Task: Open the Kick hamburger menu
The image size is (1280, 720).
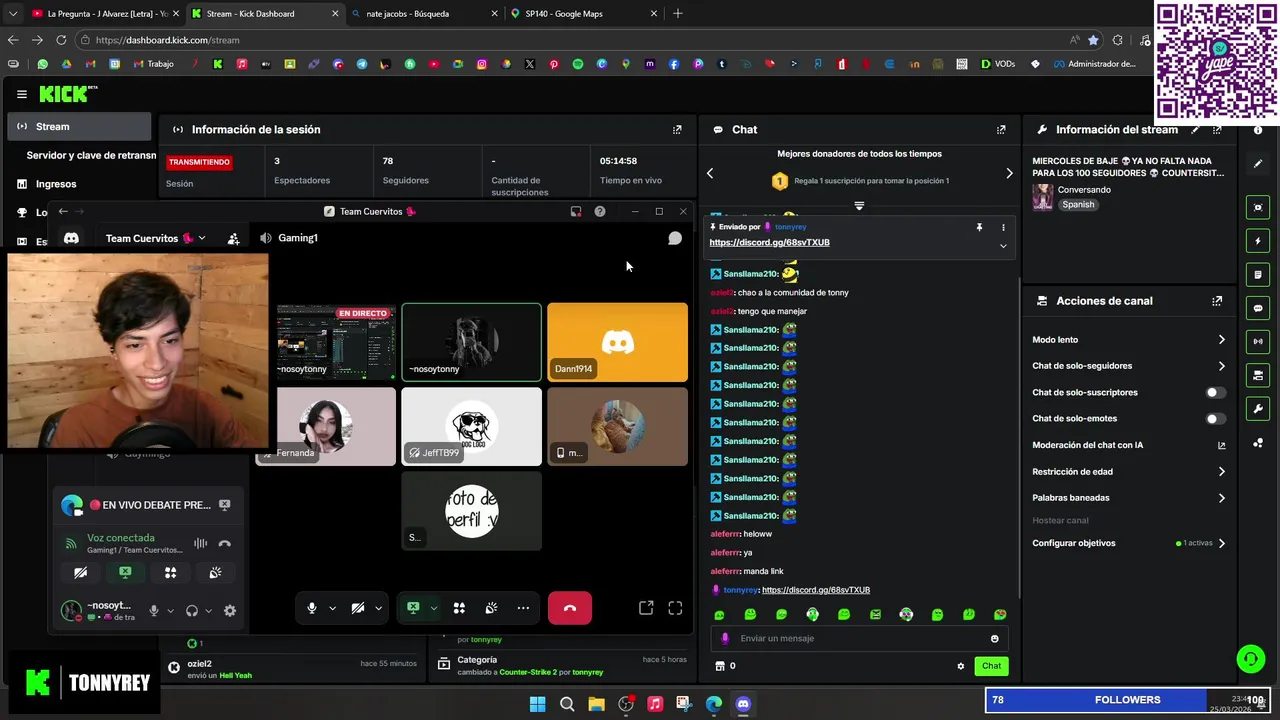Action: click(21, 94)
